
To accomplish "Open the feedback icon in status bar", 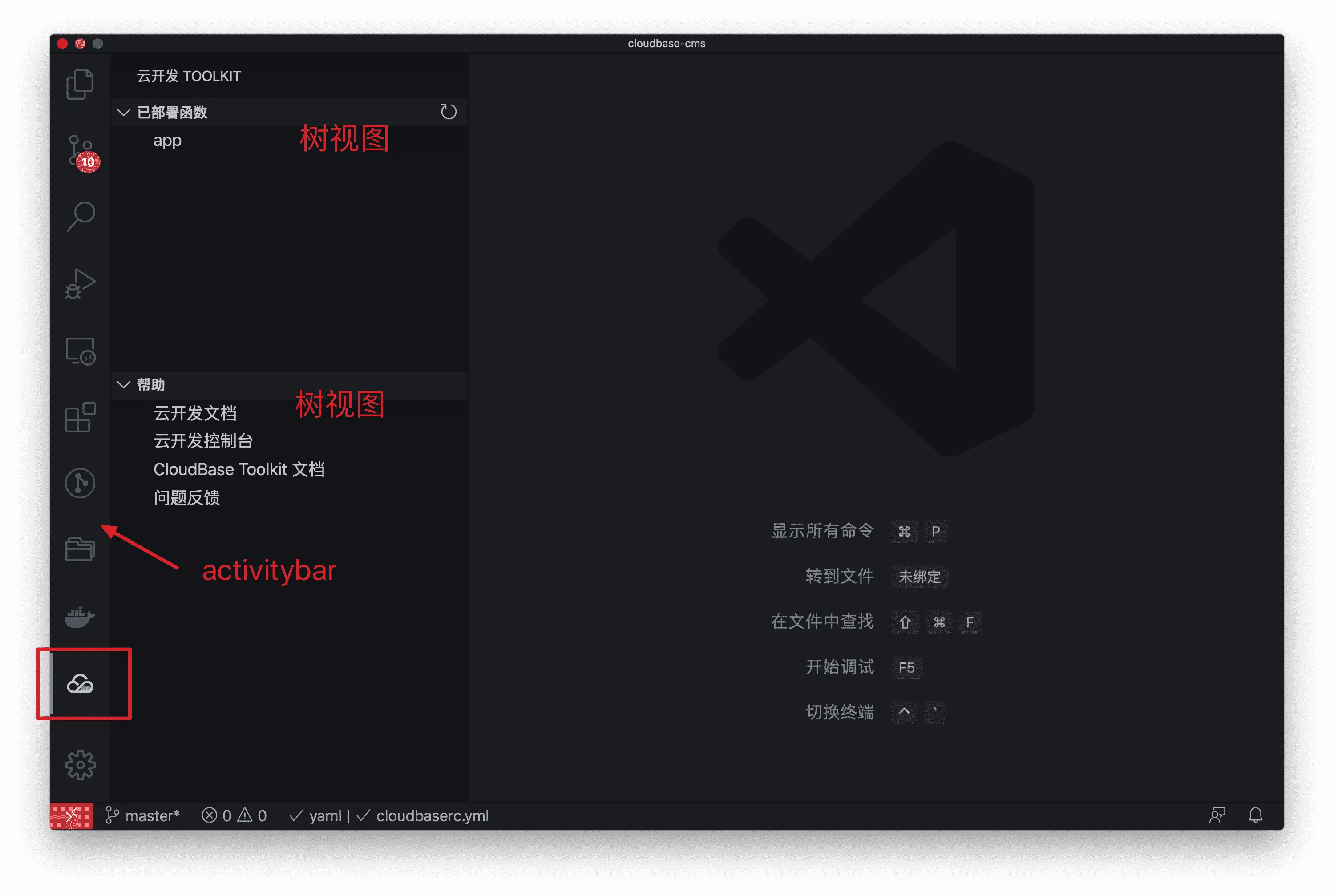I will pyautogui.click(x=1217, y=815).
